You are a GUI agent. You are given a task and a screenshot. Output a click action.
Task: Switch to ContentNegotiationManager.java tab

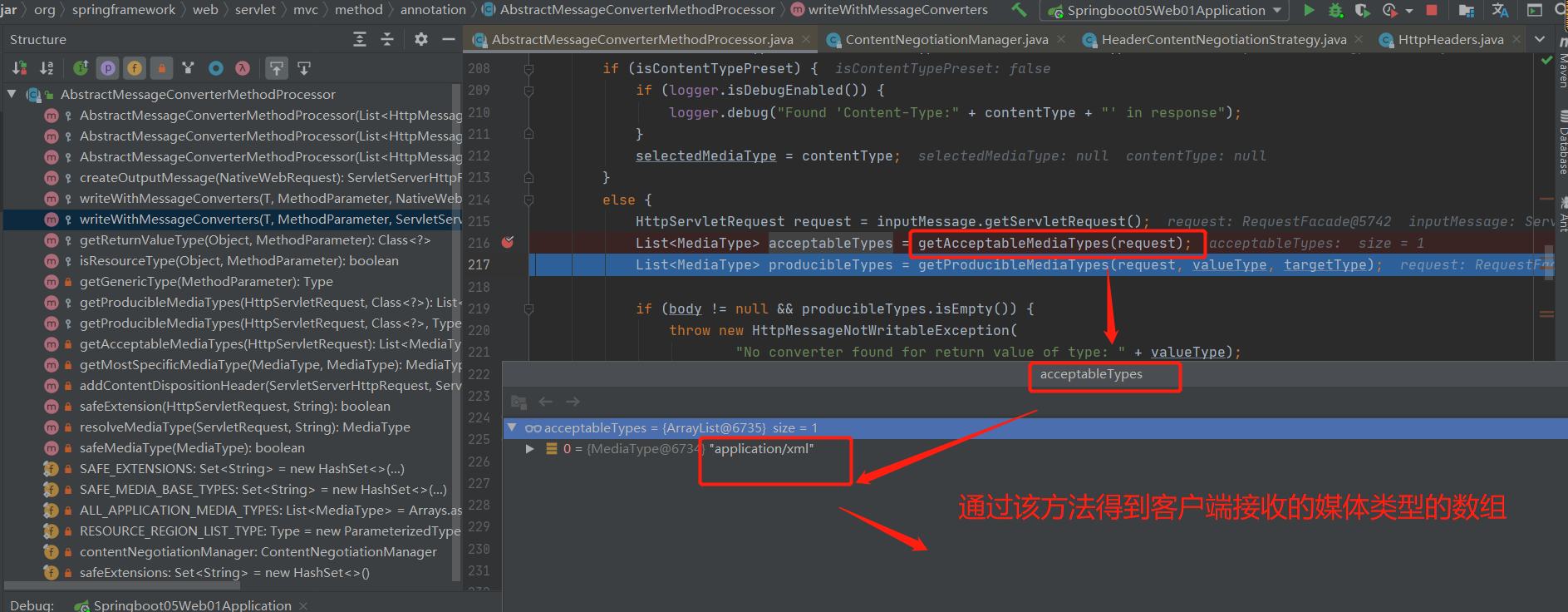946,39
